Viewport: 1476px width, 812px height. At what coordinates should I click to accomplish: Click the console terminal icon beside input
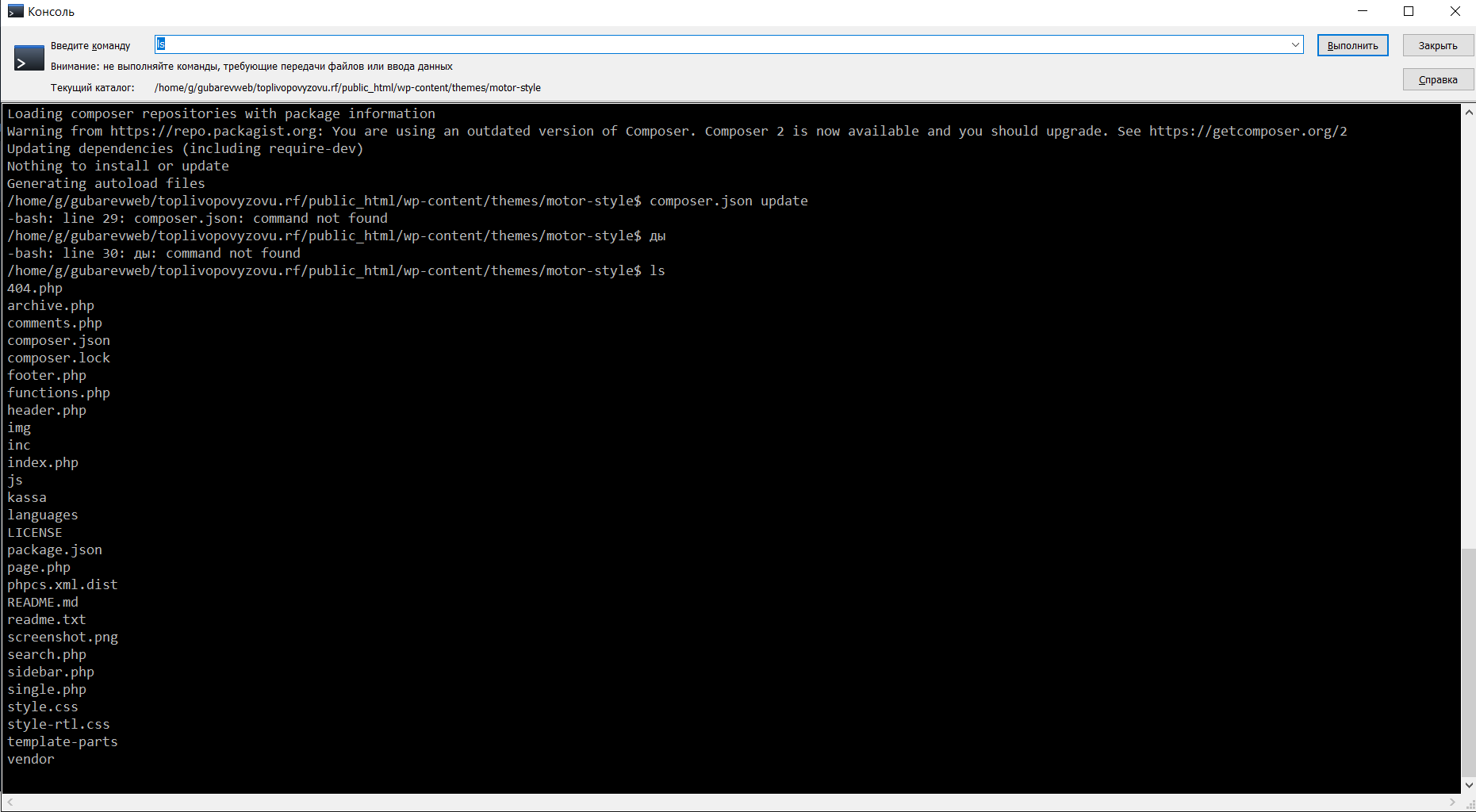[29, 58]
